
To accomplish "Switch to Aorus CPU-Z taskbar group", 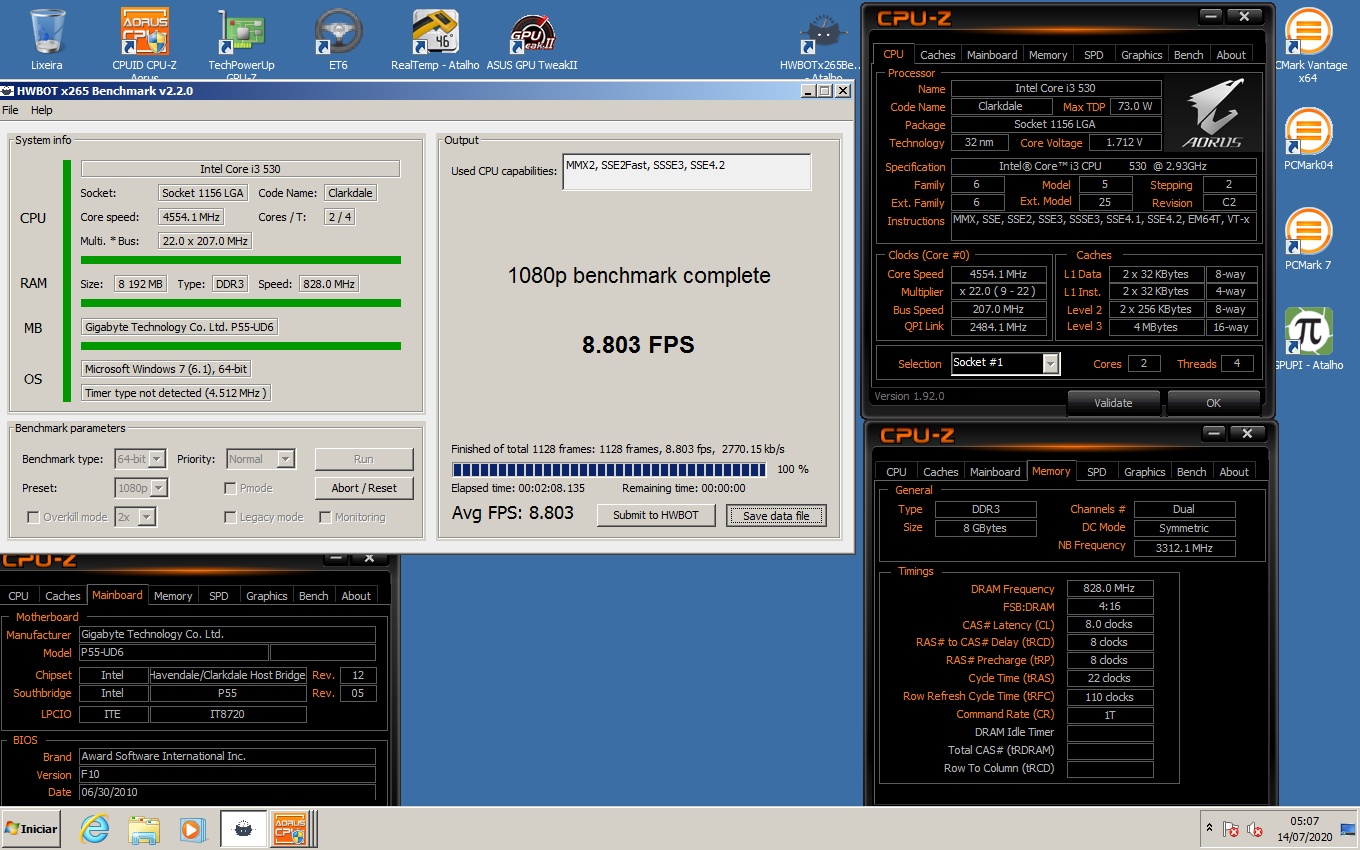I will click(293, 829).
